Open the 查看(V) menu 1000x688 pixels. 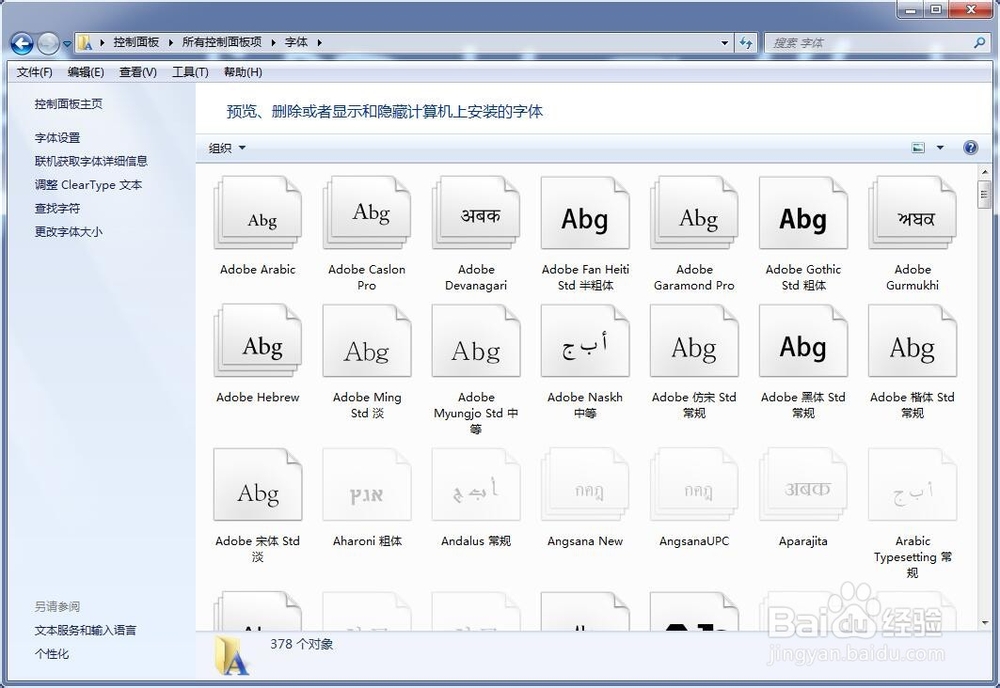(x=138, y=72)
